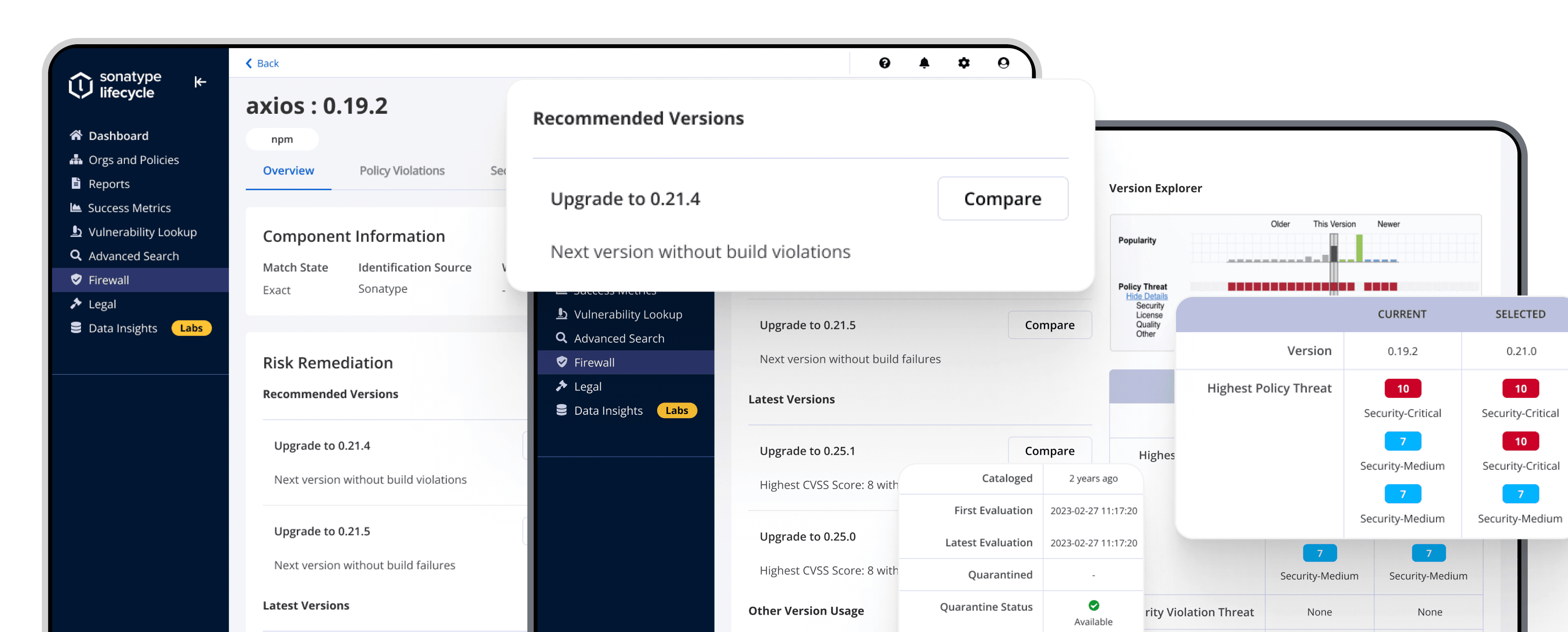Click the green popularity bar in Version Explorer
1568x632 pixels.
(1359, 248)
